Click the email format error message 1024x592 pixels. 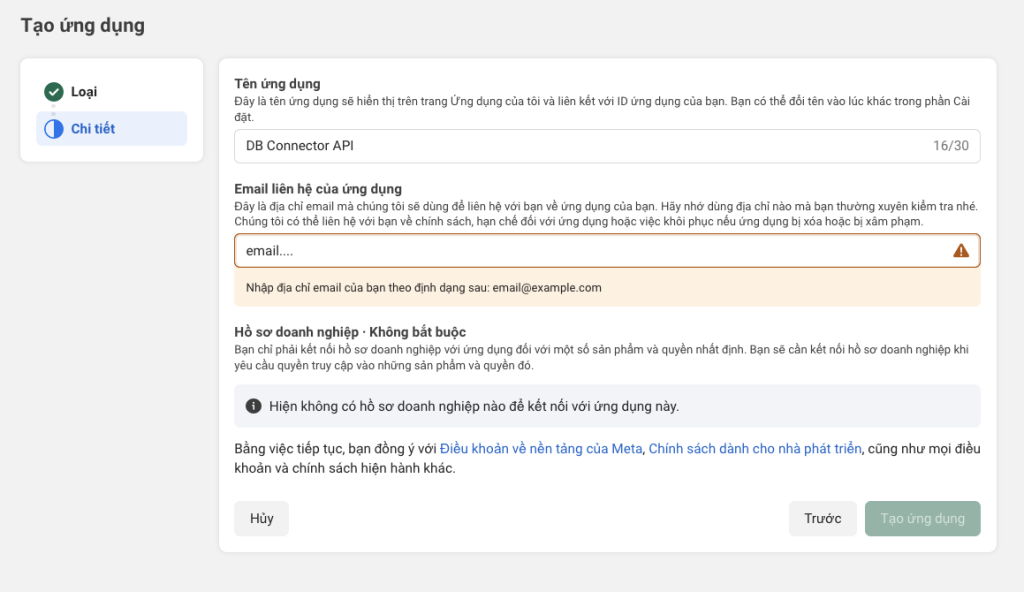[x=424, y=288]
